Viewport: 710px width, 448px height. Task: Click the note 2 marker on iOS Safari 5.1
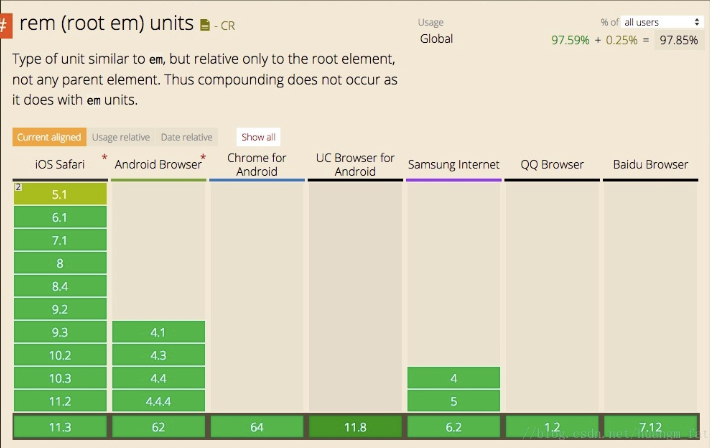(x=18, y=187)
